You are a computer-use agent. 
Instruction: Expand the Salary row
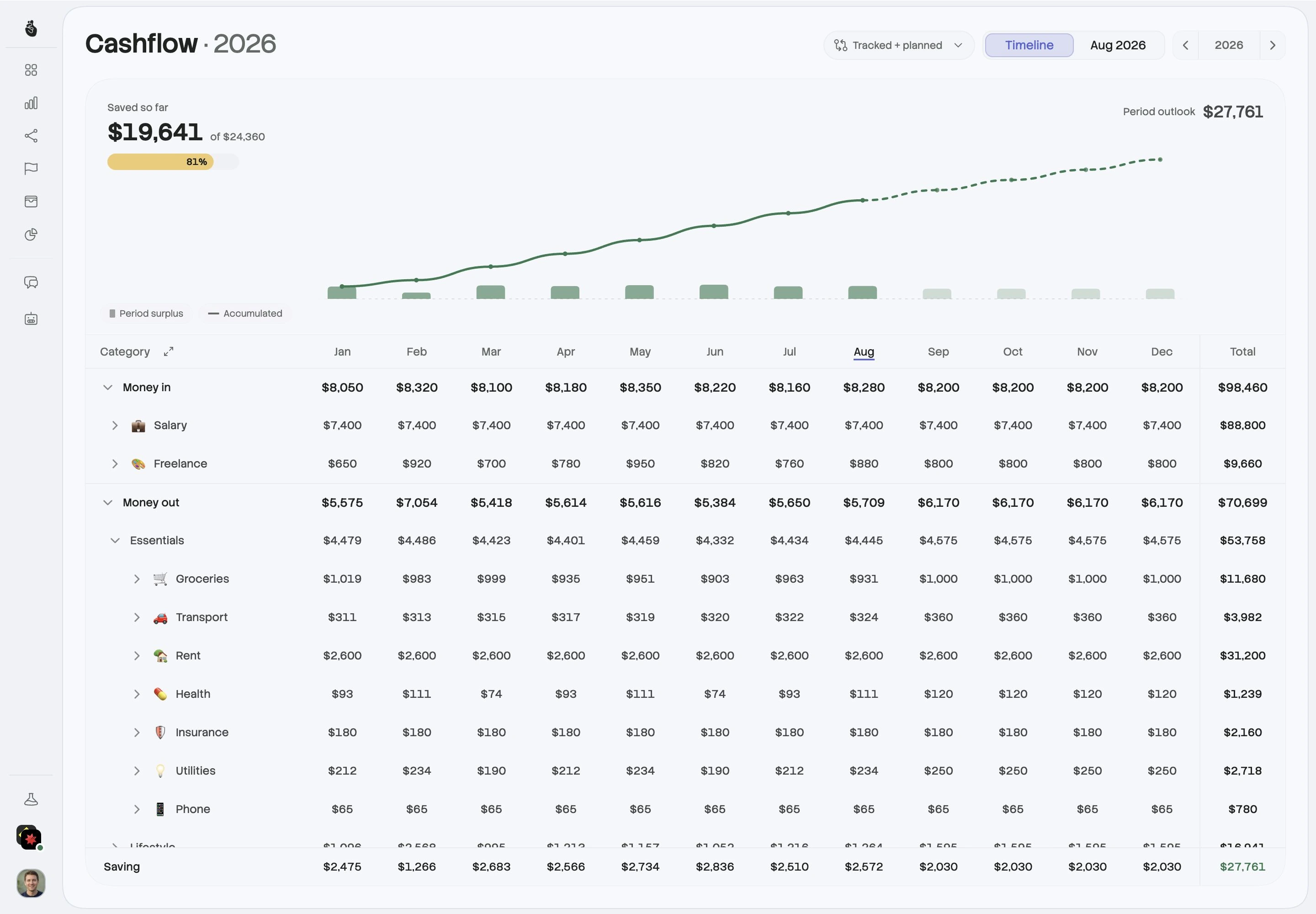coord(115,425)
